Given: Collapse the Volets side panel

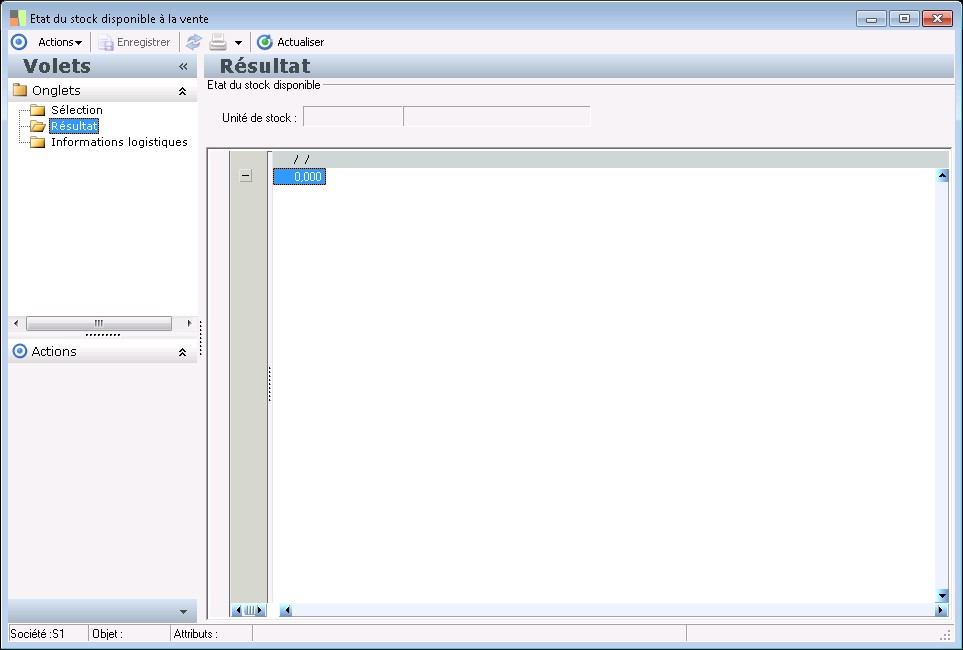Looking at the screenshot, I should click(183, 66).
